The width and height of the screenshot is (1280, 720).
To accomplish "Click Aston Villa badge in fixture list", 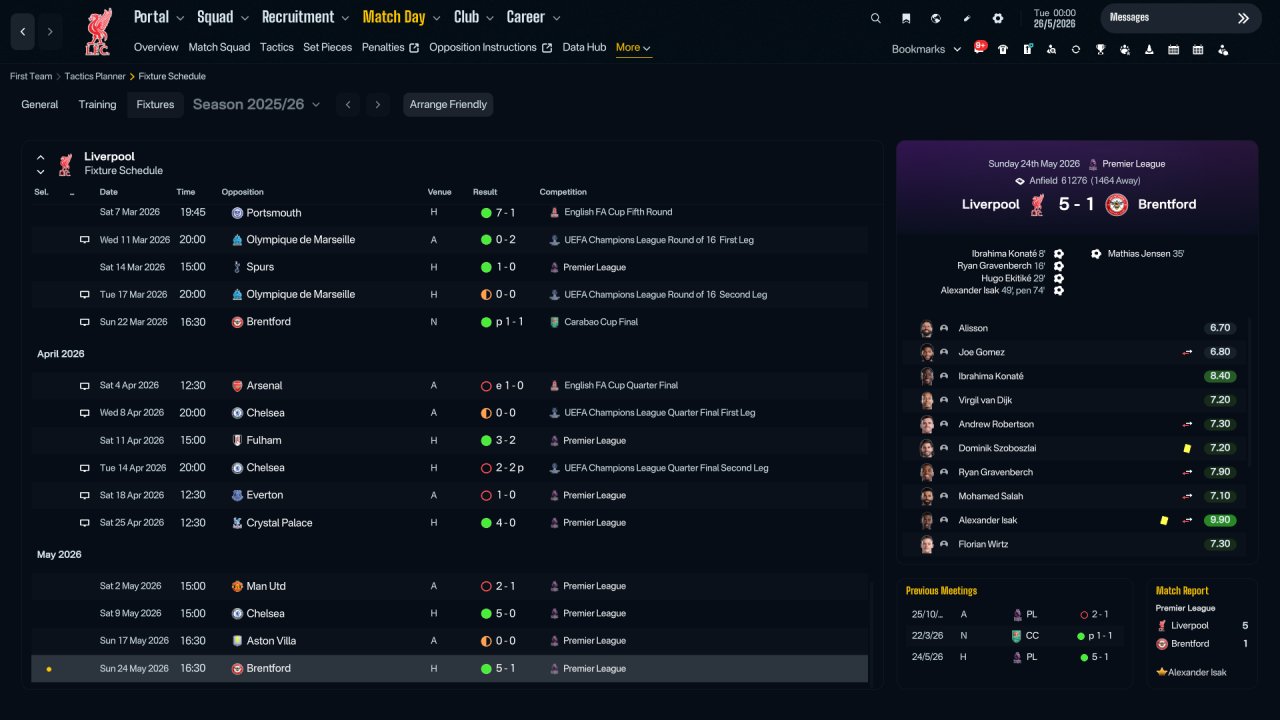I will pyautogui.click(x=237, y=641).
